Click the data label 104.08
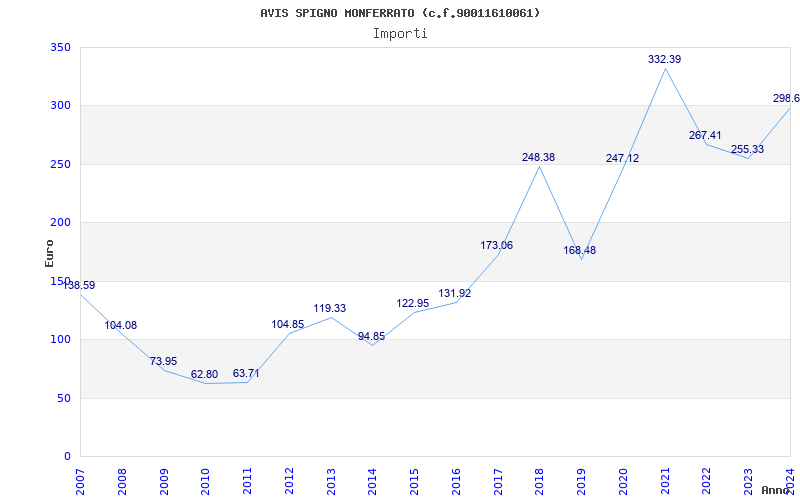The image size is (800, 500). 121,326
